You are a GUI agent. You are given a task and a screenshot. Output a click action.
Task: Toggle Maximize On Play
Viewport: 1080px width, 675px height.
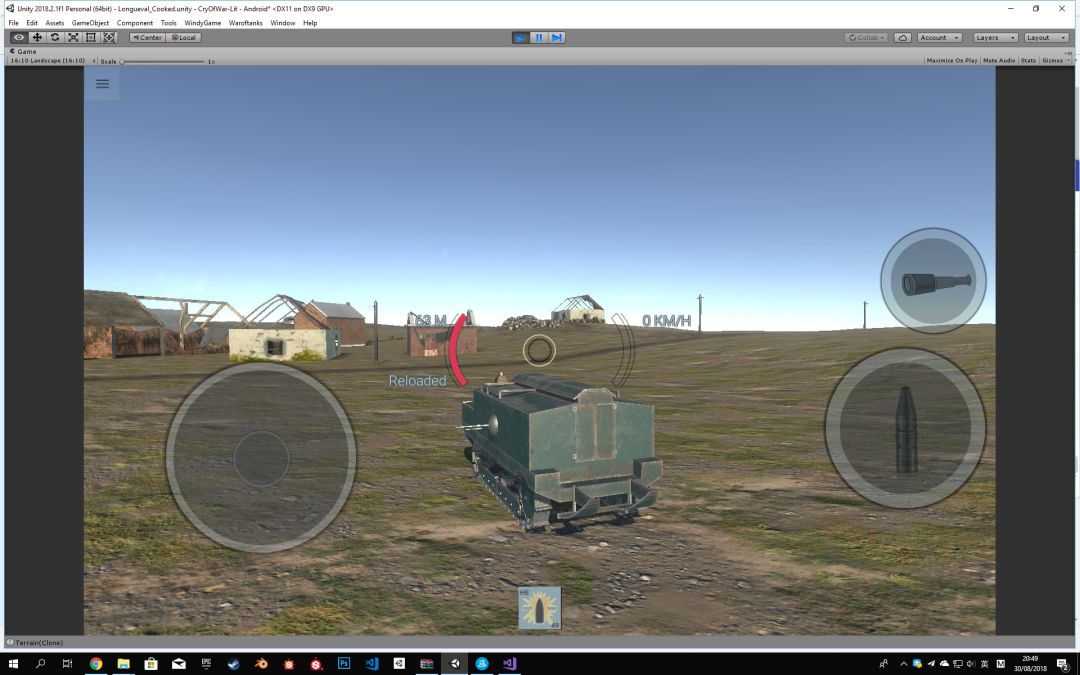(x=951, y=61)
